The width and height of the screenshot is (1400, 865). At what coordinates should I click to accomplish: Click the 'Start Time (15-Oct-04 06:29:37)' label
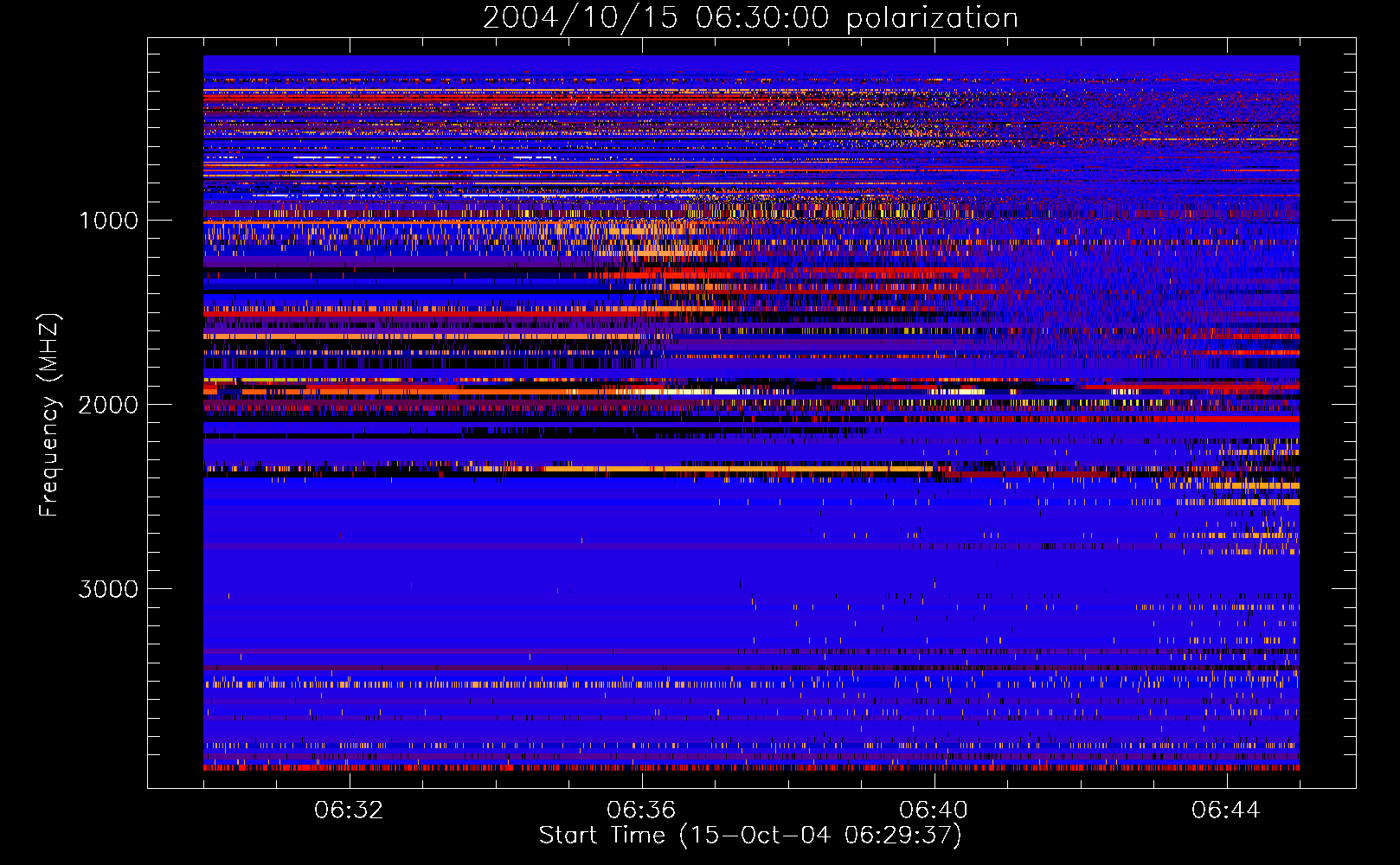750,836
